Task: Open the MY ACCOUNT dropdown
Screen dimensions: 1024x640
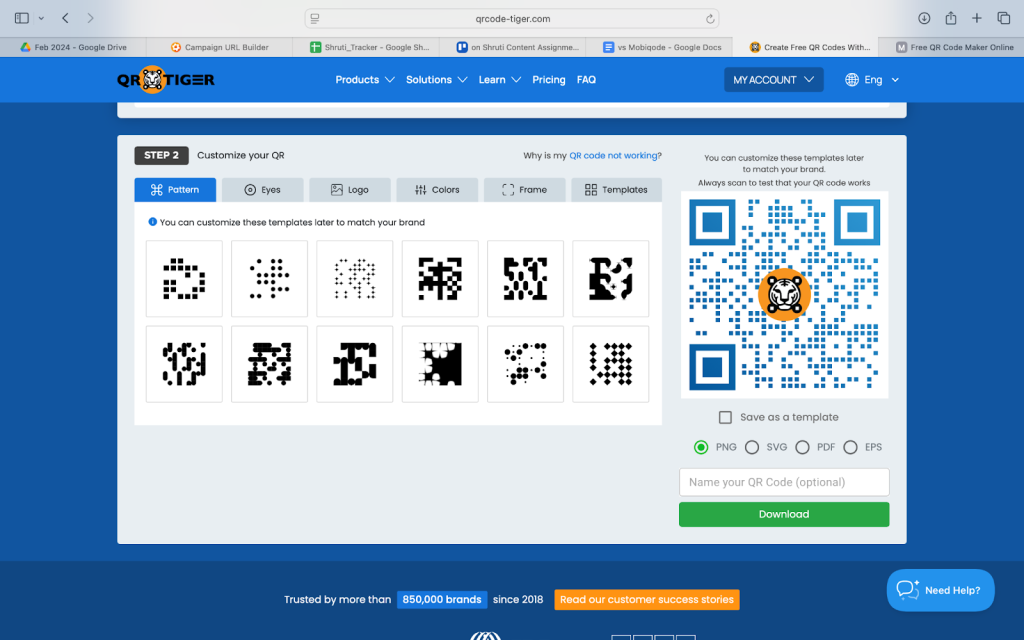Action: (x=773, y=80)
